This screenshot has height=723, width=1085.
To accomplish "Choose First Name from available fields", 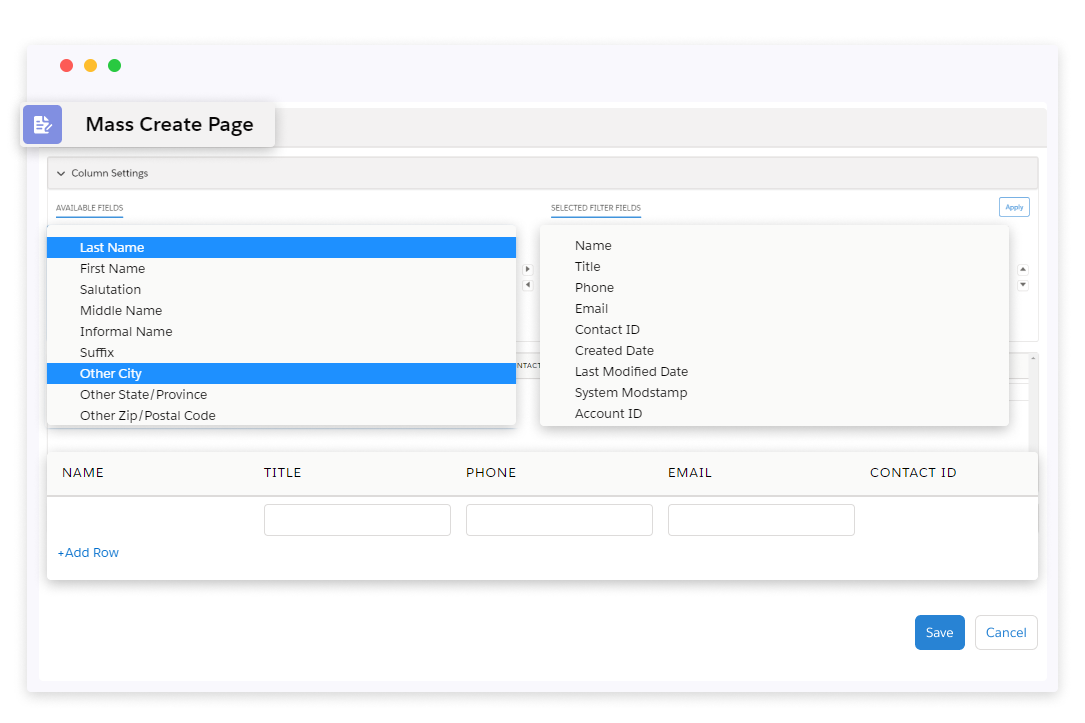I will click(x=112, y=269).
